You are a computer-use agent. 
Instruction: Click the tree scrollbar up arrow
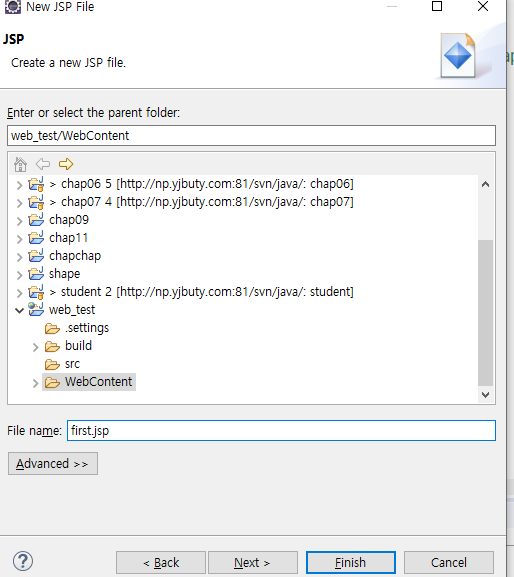coord(486,184)
